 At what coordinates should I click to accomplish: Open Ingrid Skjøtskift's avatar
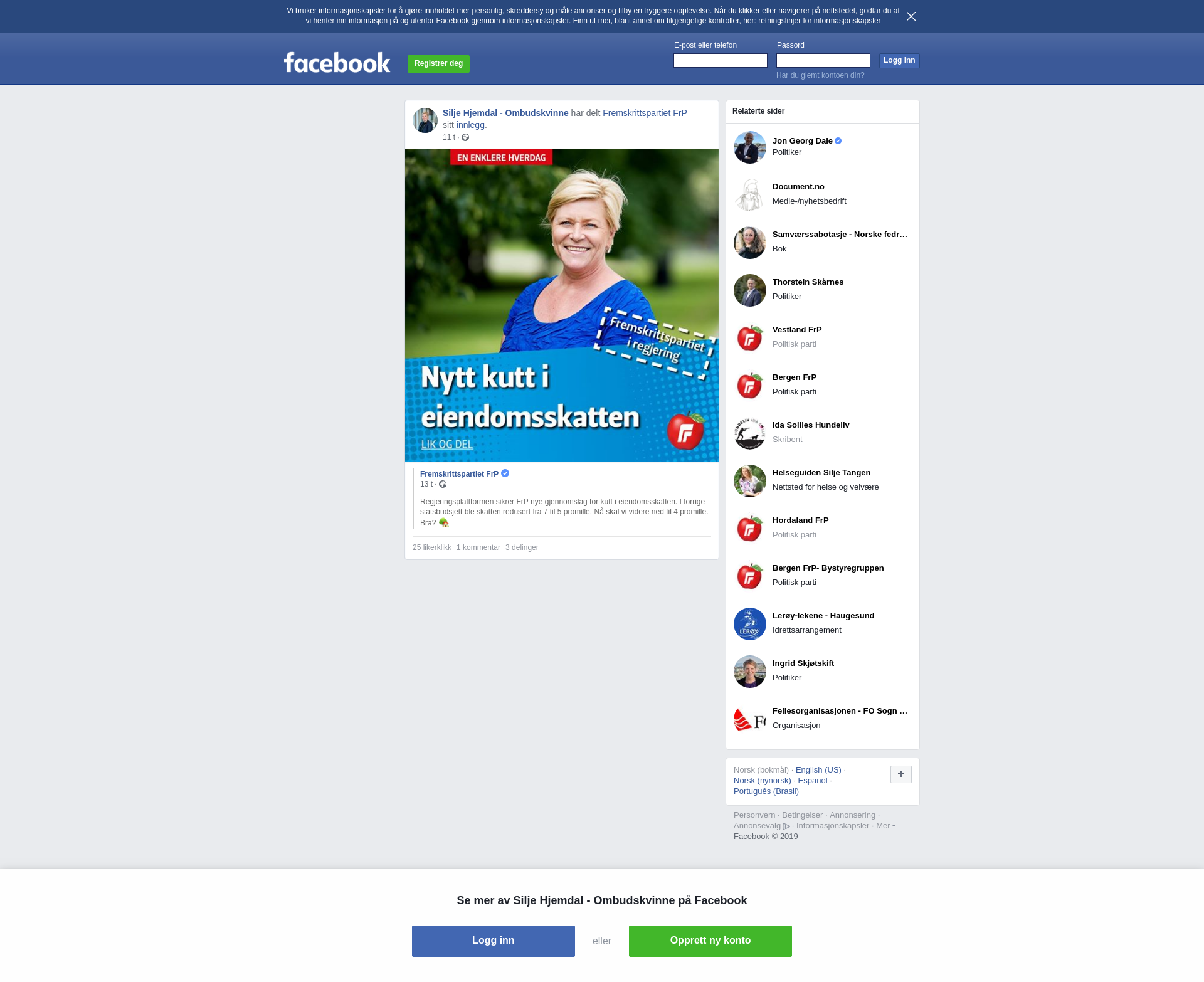(x=750, y=672)
